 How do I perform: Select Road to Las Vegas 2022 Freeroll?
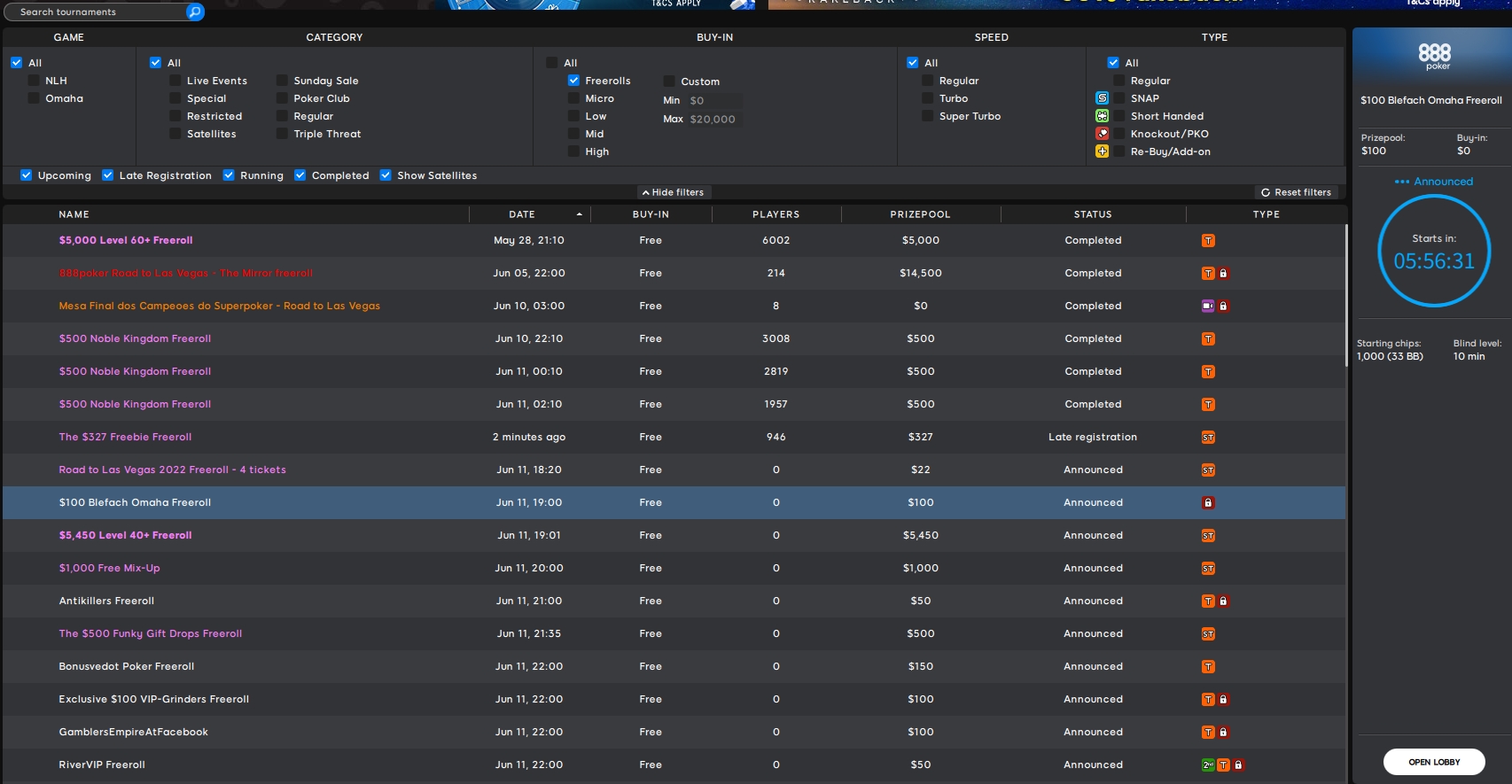coord(172,470)
